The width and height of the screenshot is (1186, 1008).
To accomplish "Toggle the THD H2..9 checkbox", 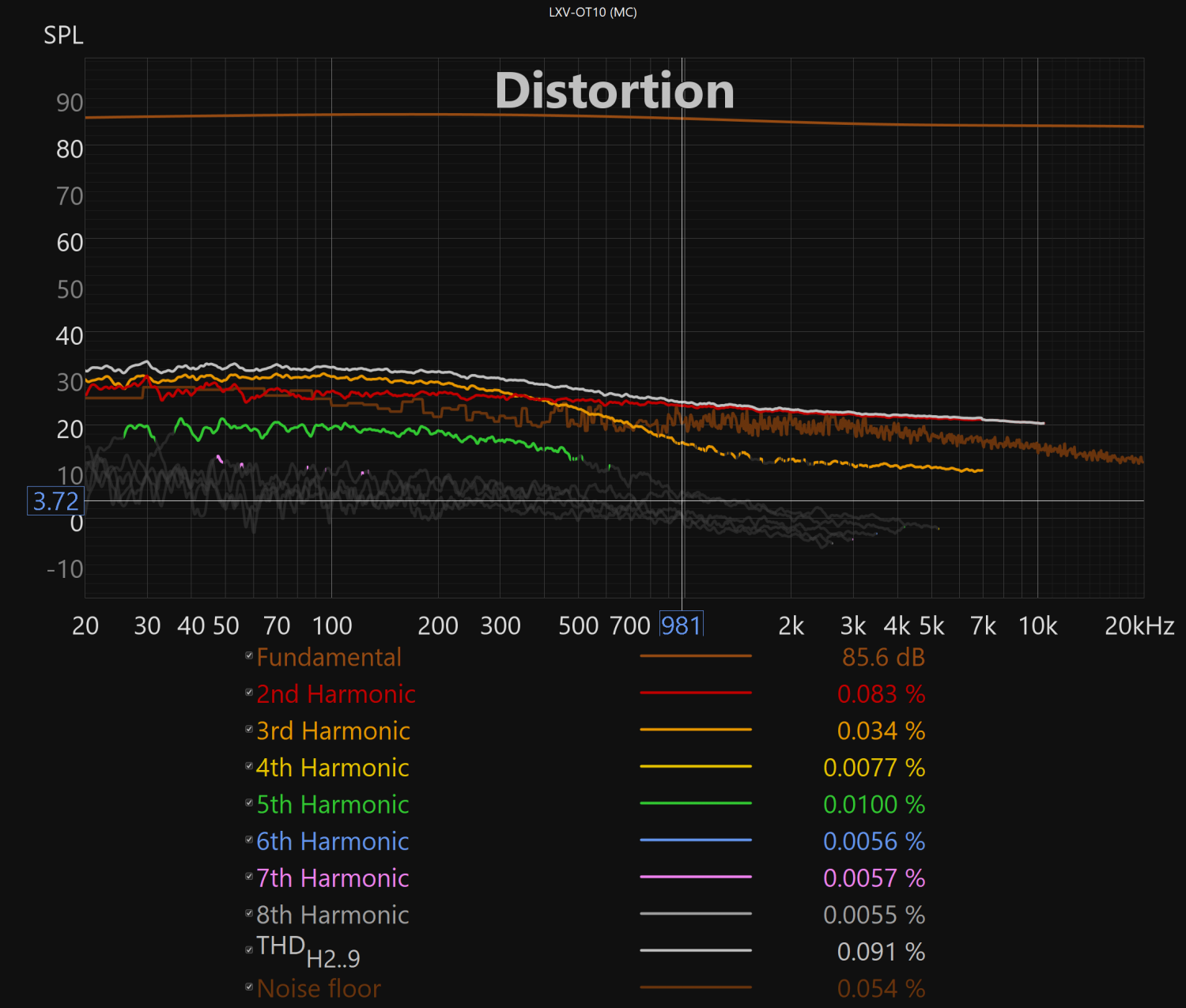I will 249,949.
